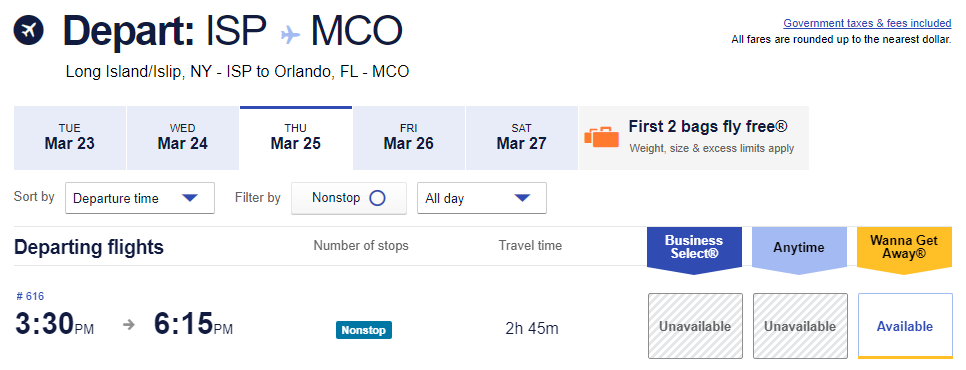This screenshot has height=370, width=966.
Task: Open Government taxes & fees included link
Action: (x=867, y=23)
